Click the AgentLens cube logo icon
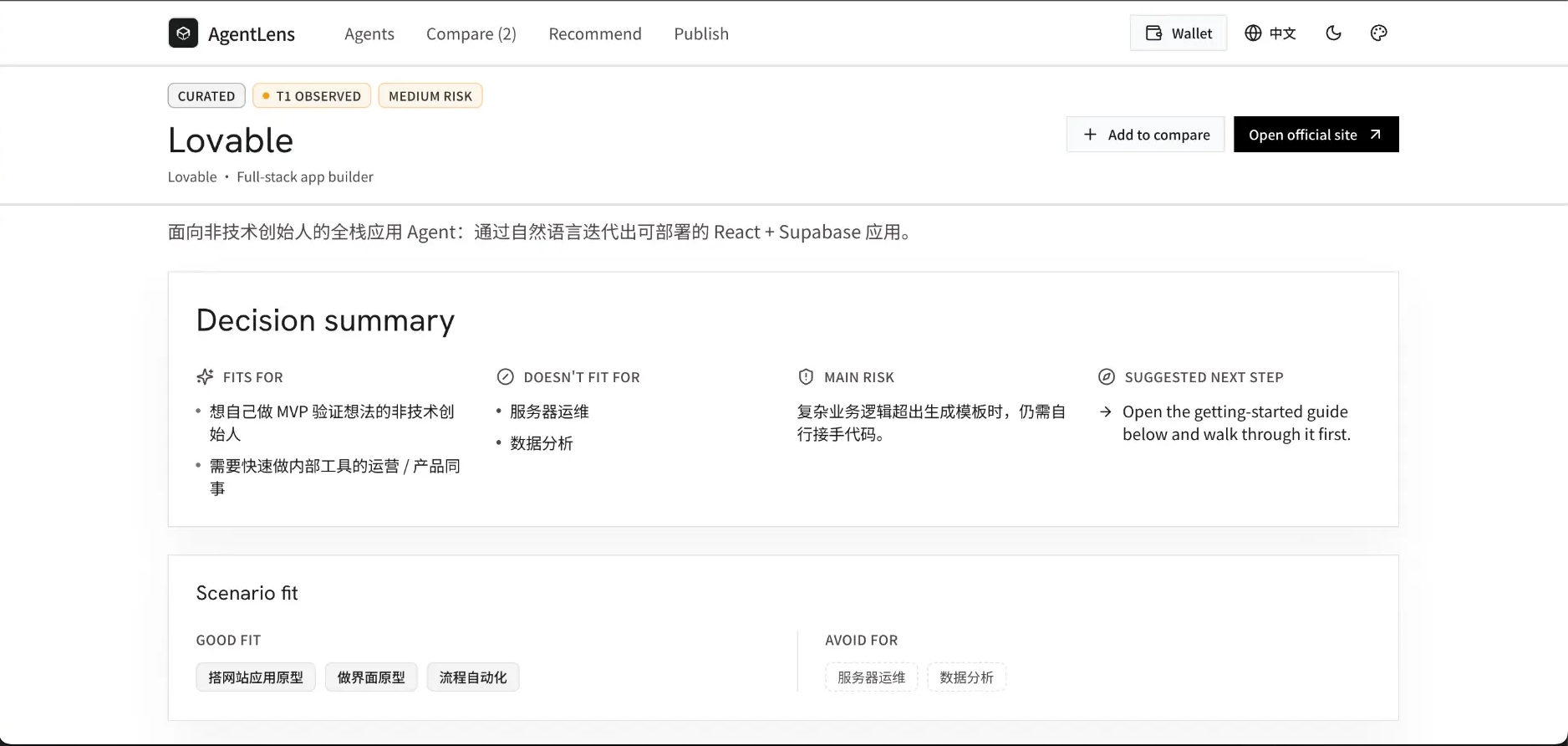This screenshot has width=1568, height=746. 183,33
